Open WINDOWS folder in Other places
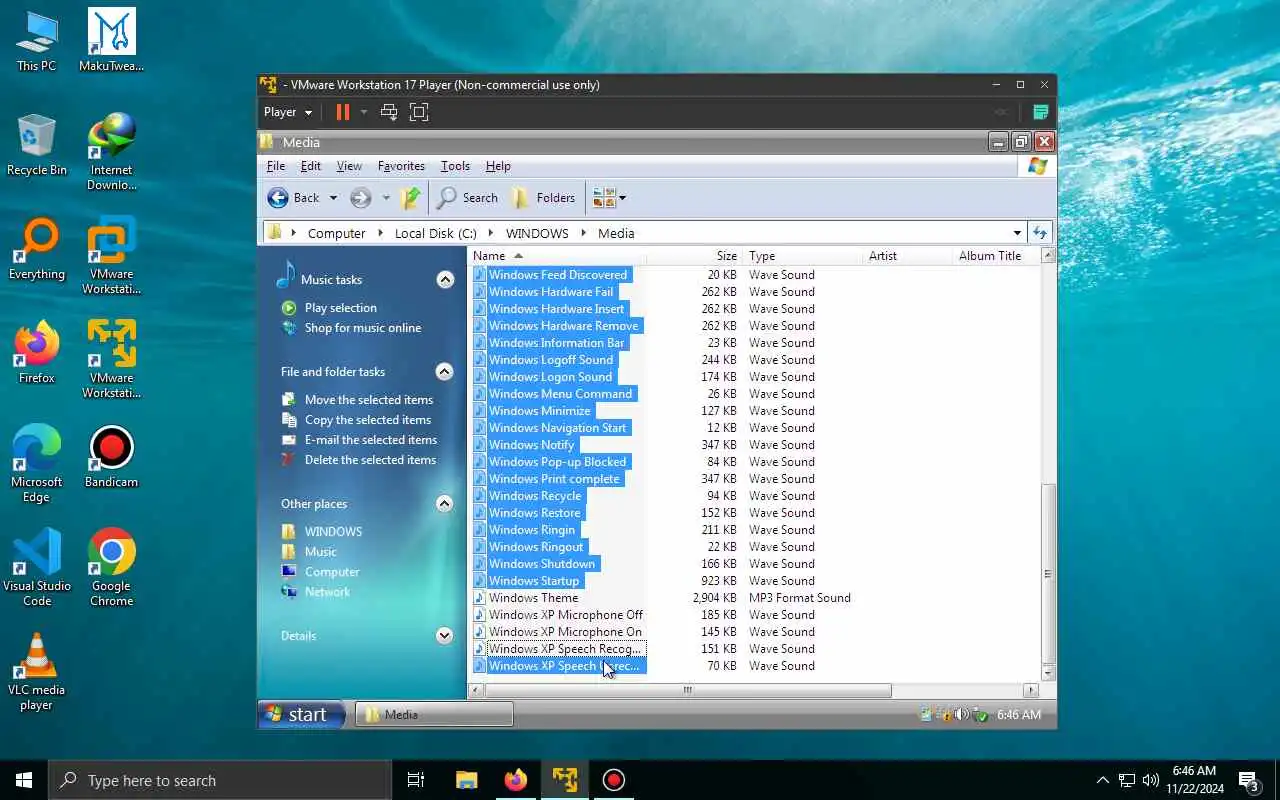The image size is (1280, 800). (333, 532)
